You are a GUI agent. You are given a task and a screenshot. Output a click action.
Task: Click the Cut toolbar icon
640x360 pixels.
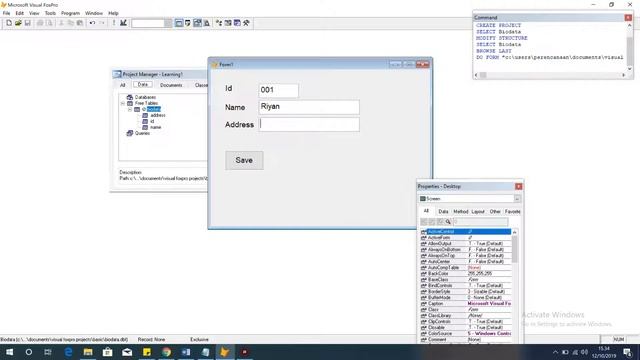pyautogui.click(x=62, y=23)
